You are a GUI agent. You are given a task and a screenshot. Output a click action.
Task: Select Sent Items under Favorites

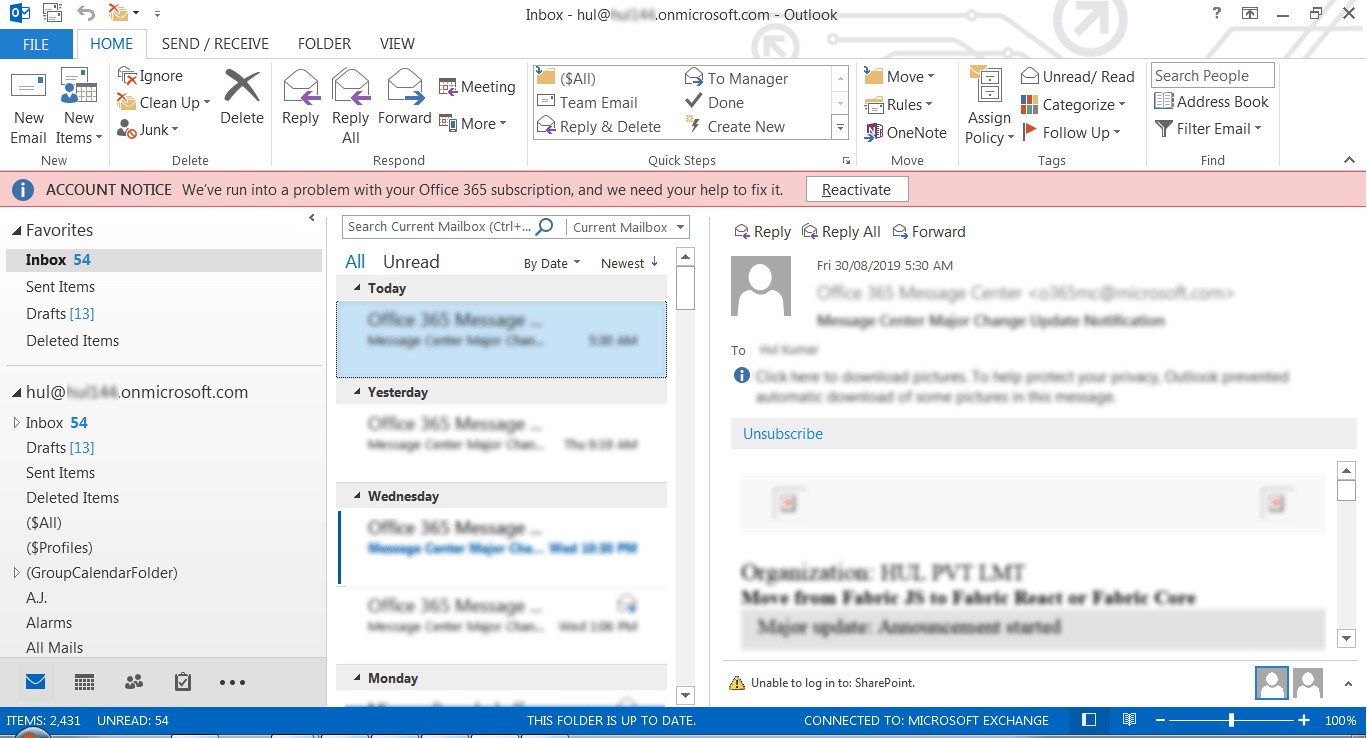point(60,287)
